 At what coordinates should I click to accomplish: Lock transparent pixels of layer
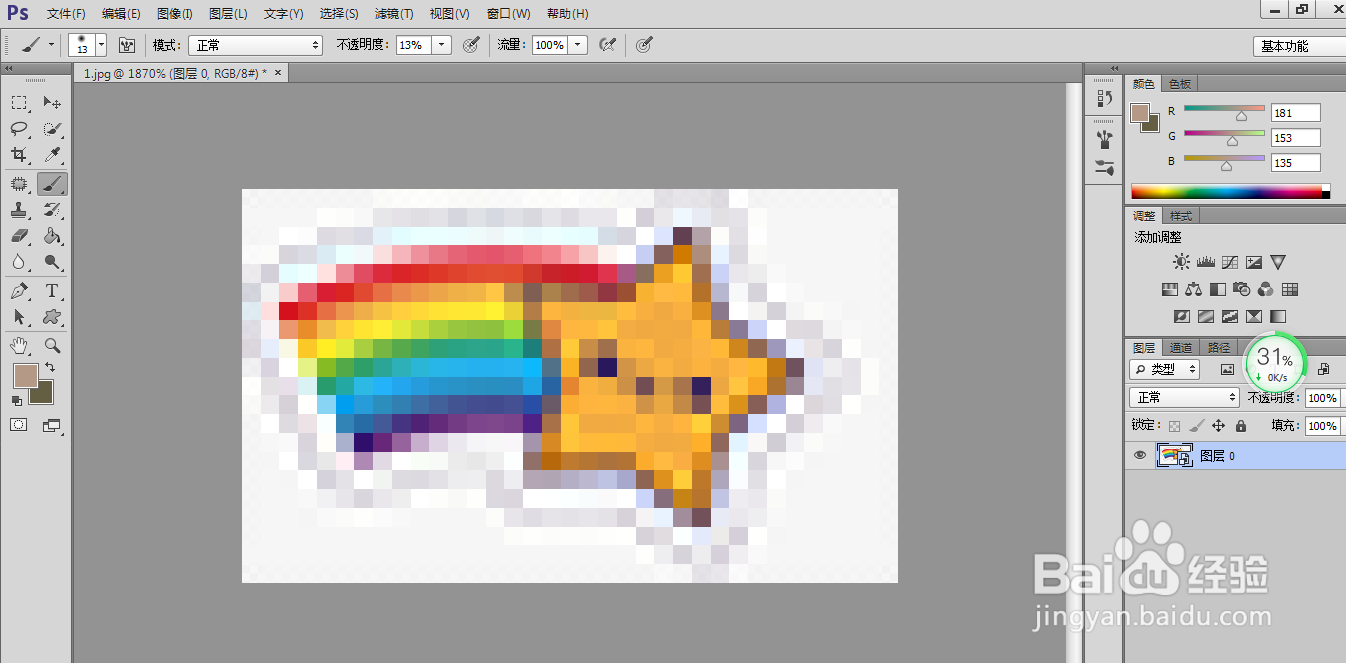click(x=1175, y=426)
